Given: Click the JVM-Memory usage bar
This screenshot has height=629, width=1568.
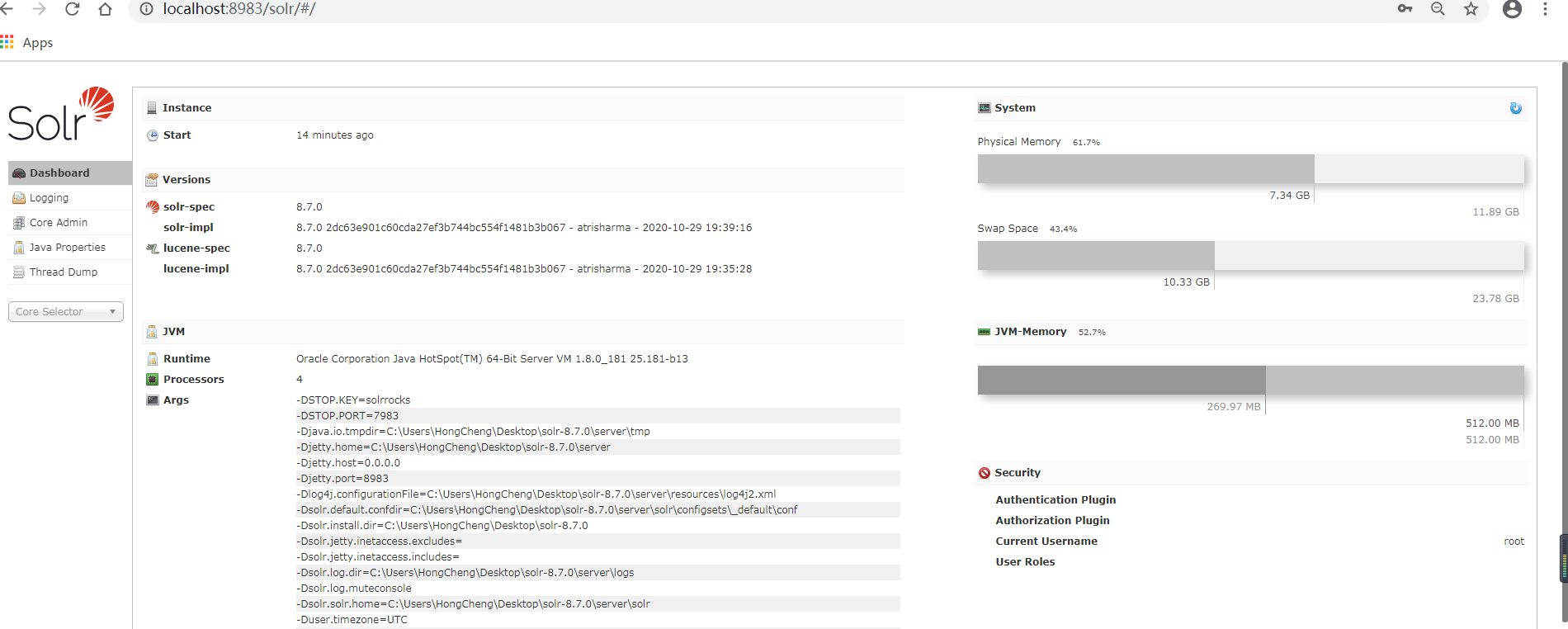Looking at the screenshot, I should click(x=1250, y=381).
